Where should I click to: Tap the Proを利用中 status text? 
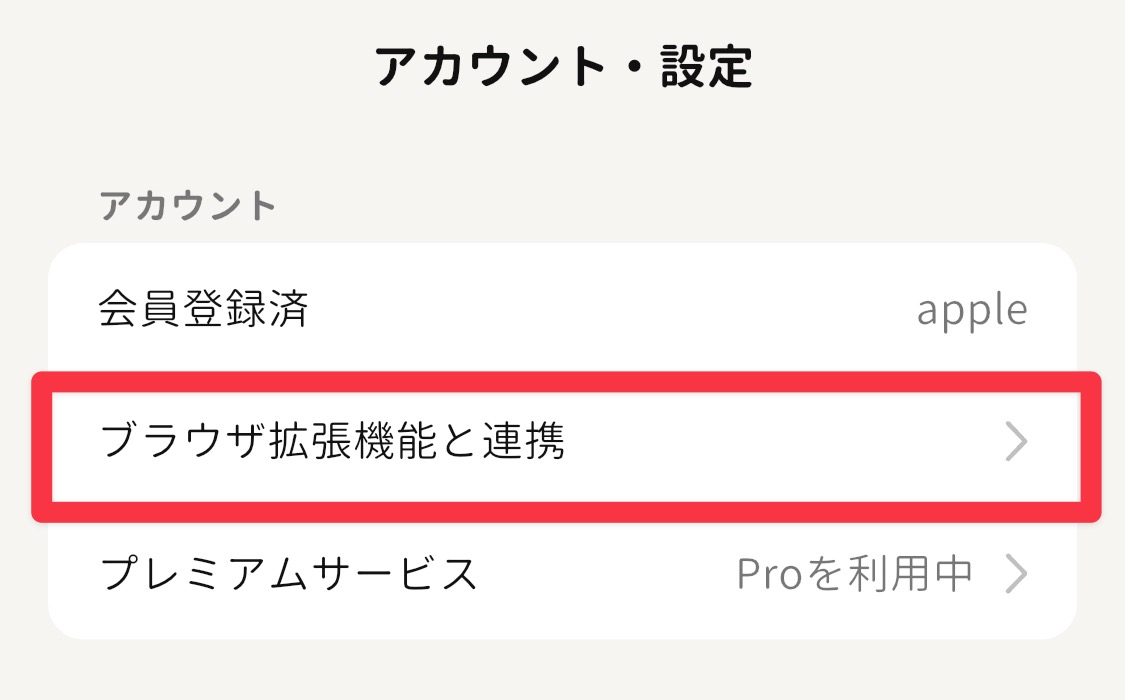[x=854, y=574]
